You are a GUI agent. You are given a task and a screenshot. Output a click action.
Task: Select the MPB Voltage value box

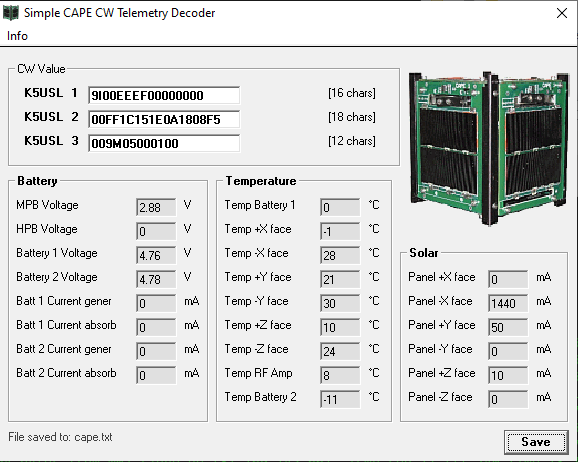pos(156,207)
